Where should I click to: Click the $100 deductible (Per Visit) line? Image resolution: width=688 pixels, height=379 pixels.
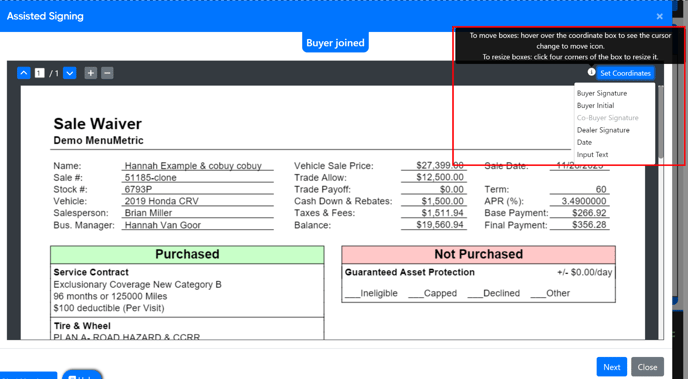click(109, 308)
